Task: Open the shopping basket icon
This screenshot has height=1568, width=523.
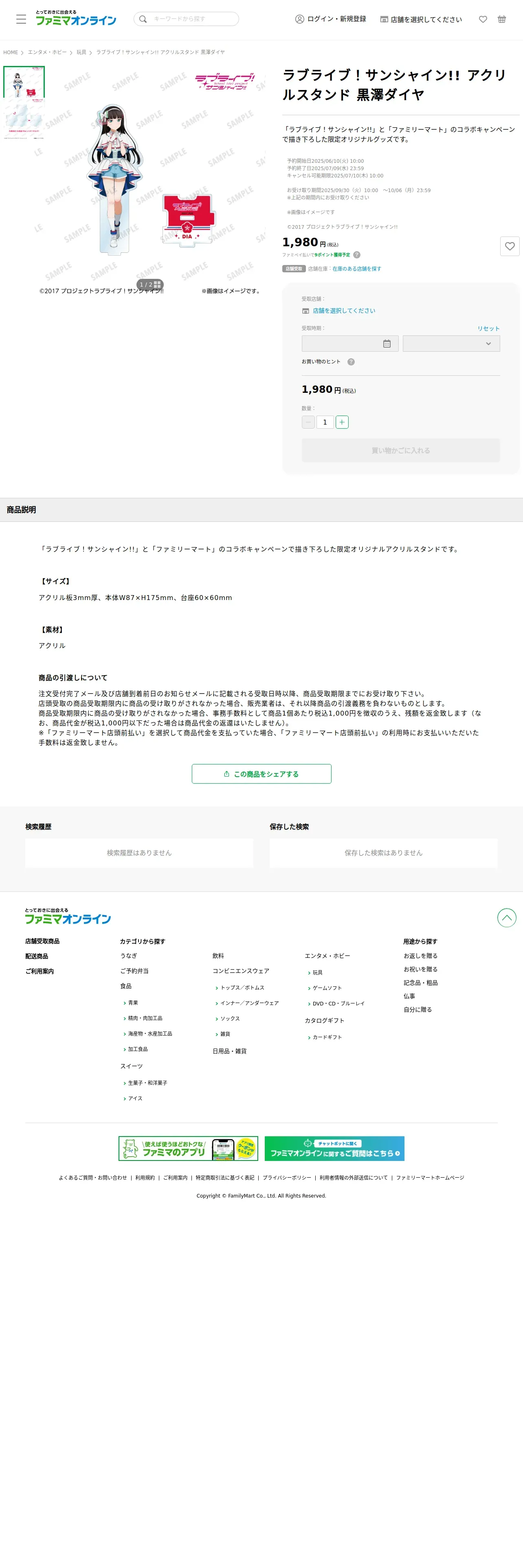Action: click(x=502, y=19)
